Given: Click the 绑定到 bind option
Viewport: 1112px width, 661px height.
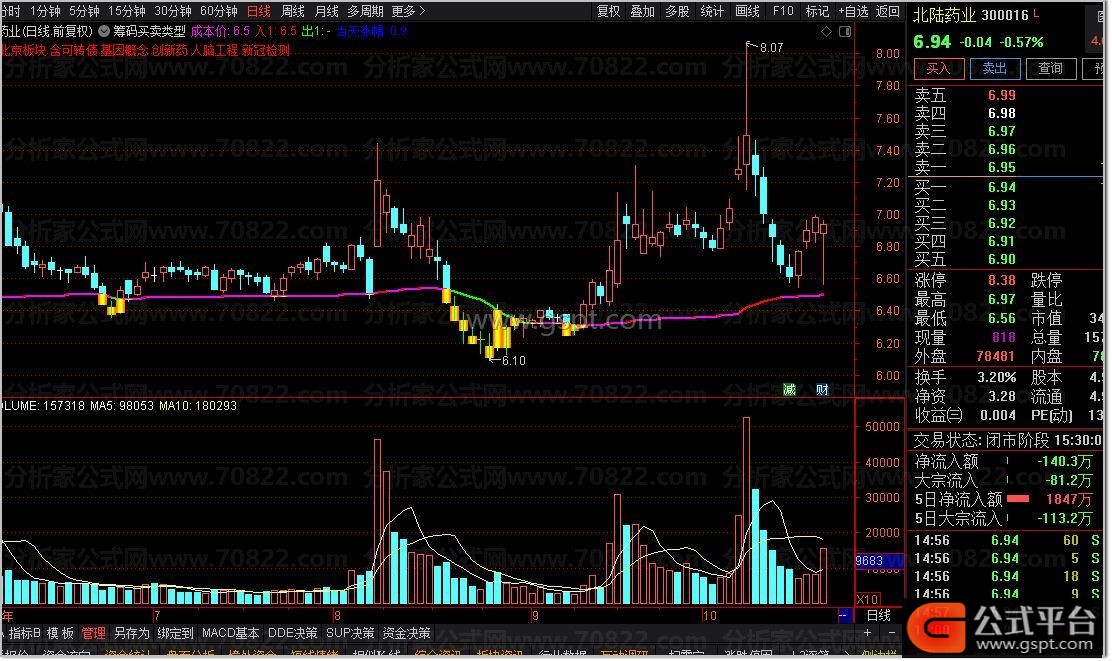Looking at the screenshot, I should tap(175, 633).
